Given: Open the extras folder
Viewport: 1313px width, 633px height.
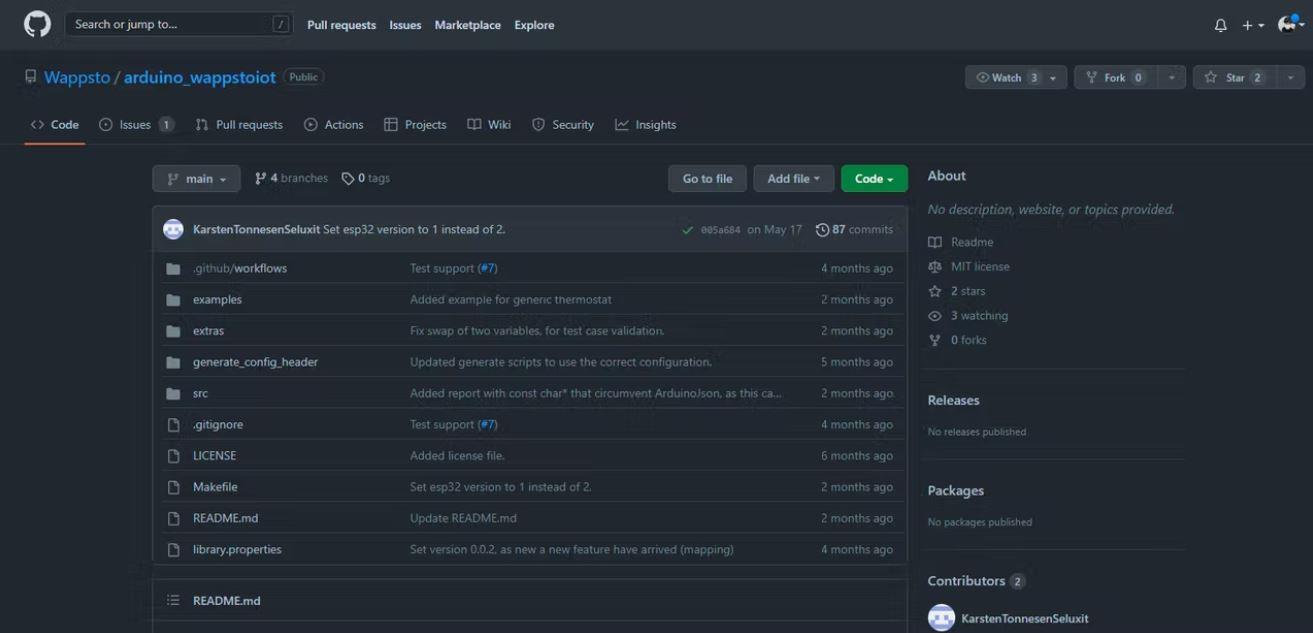Looking at the screenshot, I should (x=209, y=330).
